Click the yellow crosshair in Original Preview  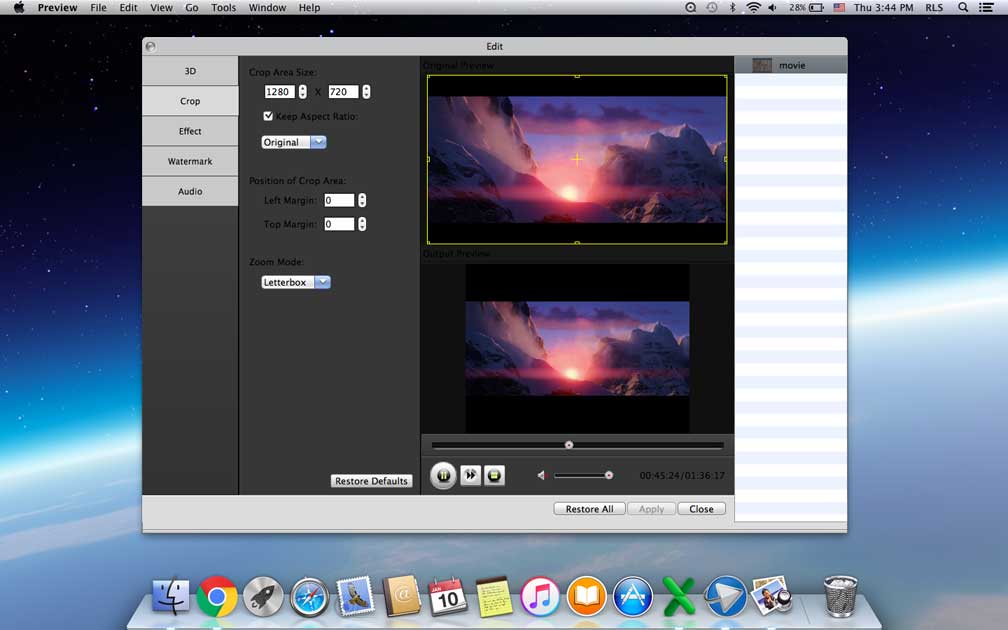tap(577, 159)
